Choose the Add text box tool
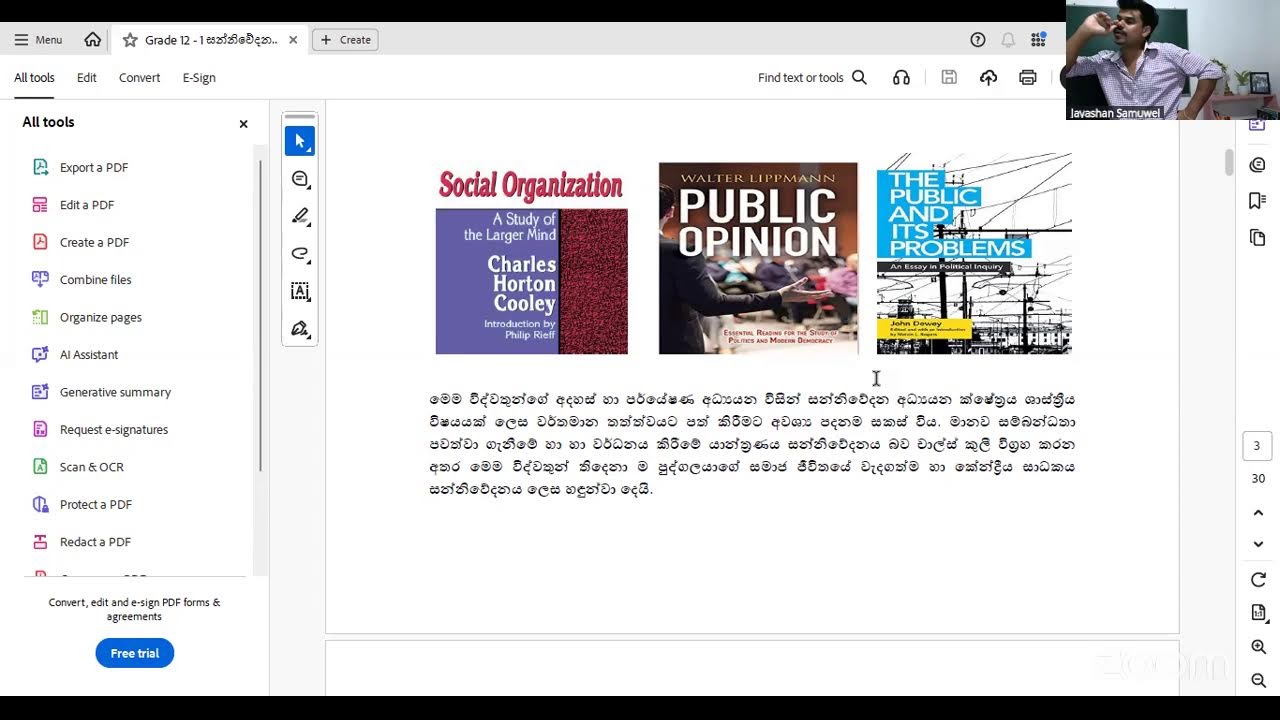1280x720 pixels. click(x=300, y=291)
